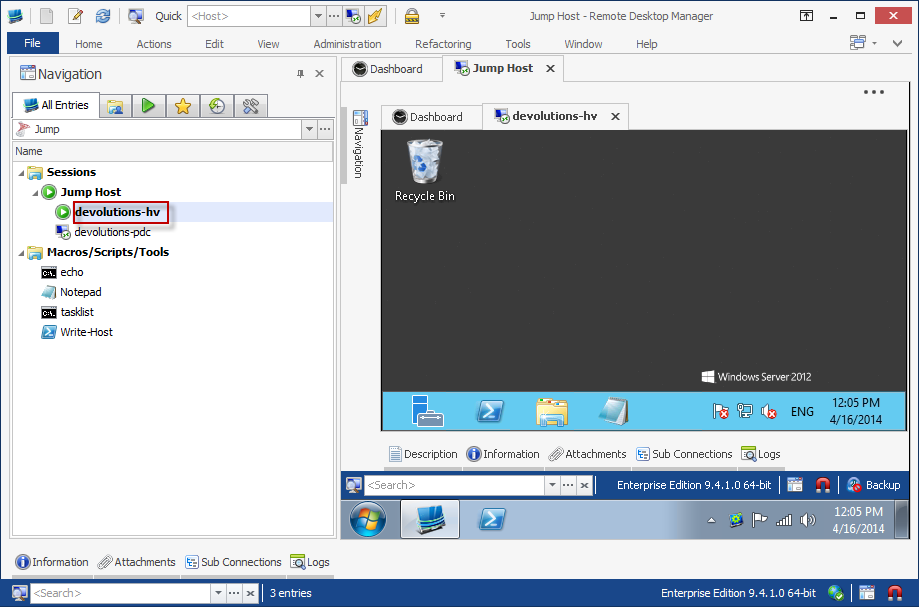Click the ellipsis button next to Quick Host
This screenshot has height=607, width=919.
(333, 16)
